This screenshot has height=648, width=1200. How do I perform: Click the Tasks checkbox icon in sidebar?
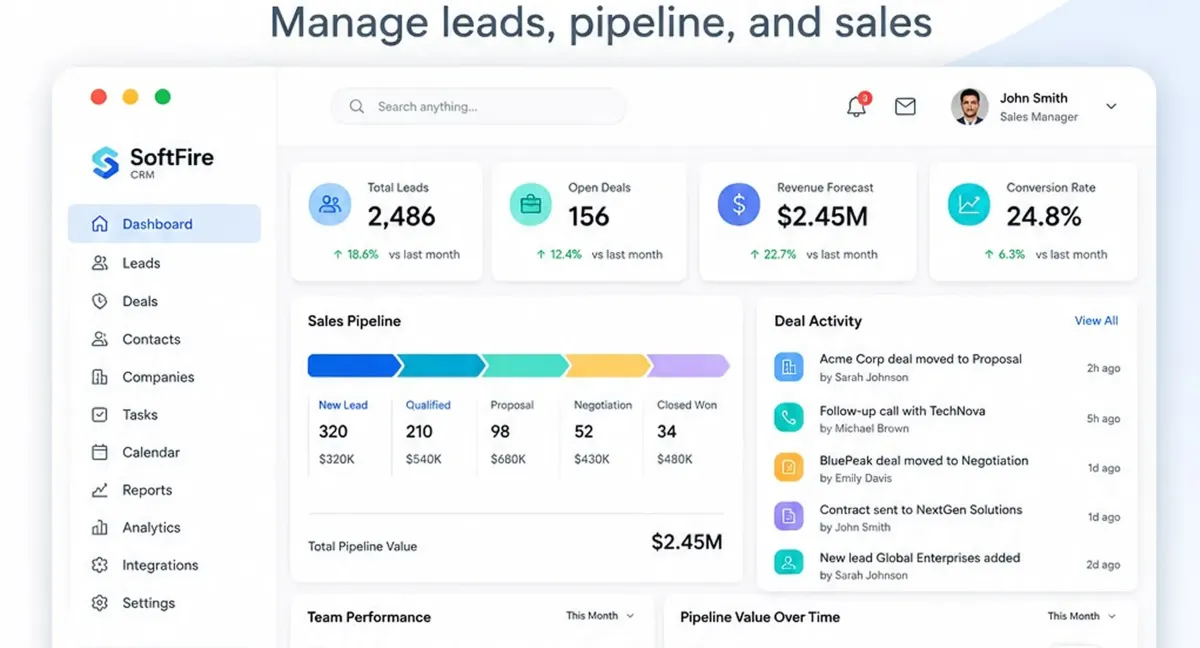99,414
